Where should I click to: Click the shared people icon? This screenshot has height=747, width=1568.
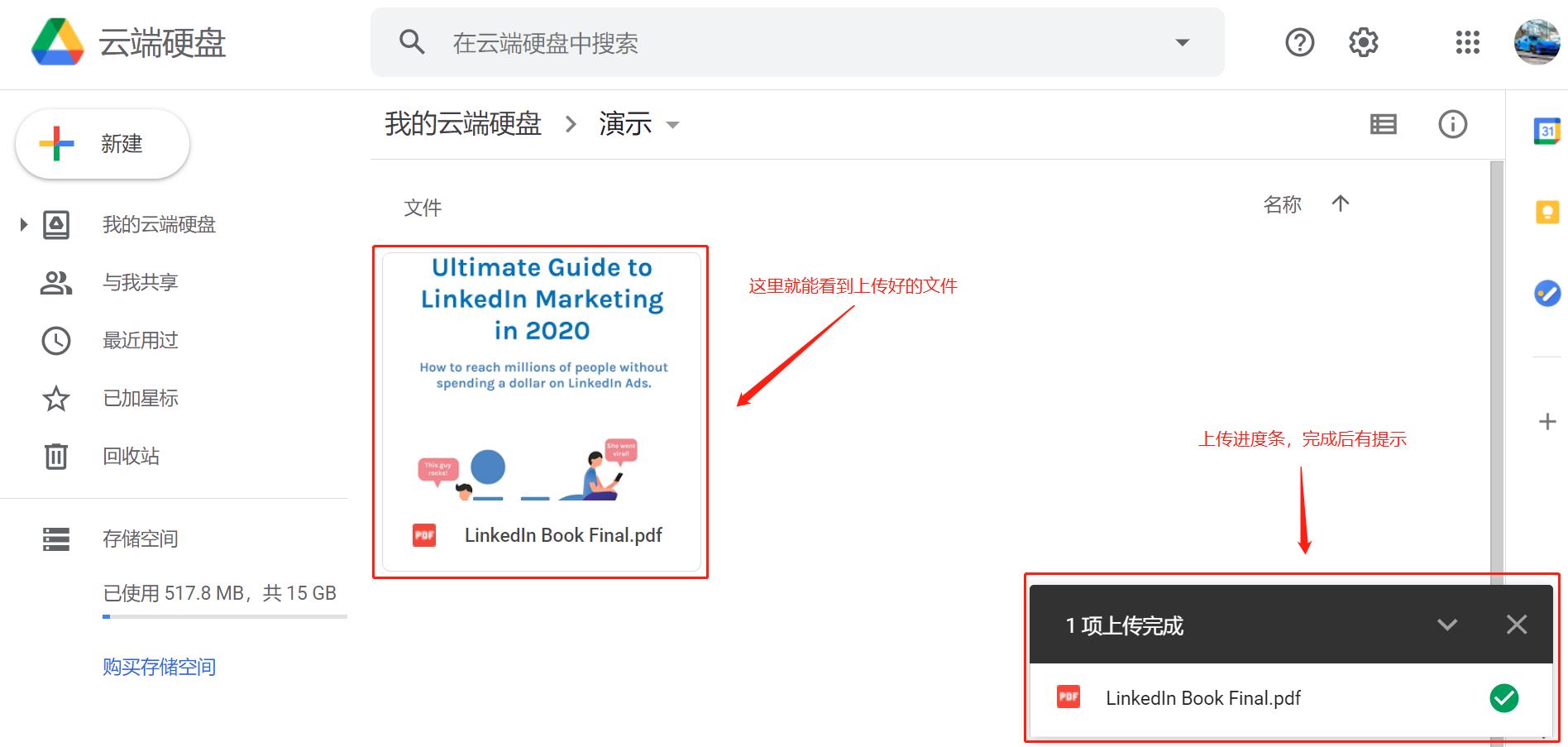coord(56,283)
